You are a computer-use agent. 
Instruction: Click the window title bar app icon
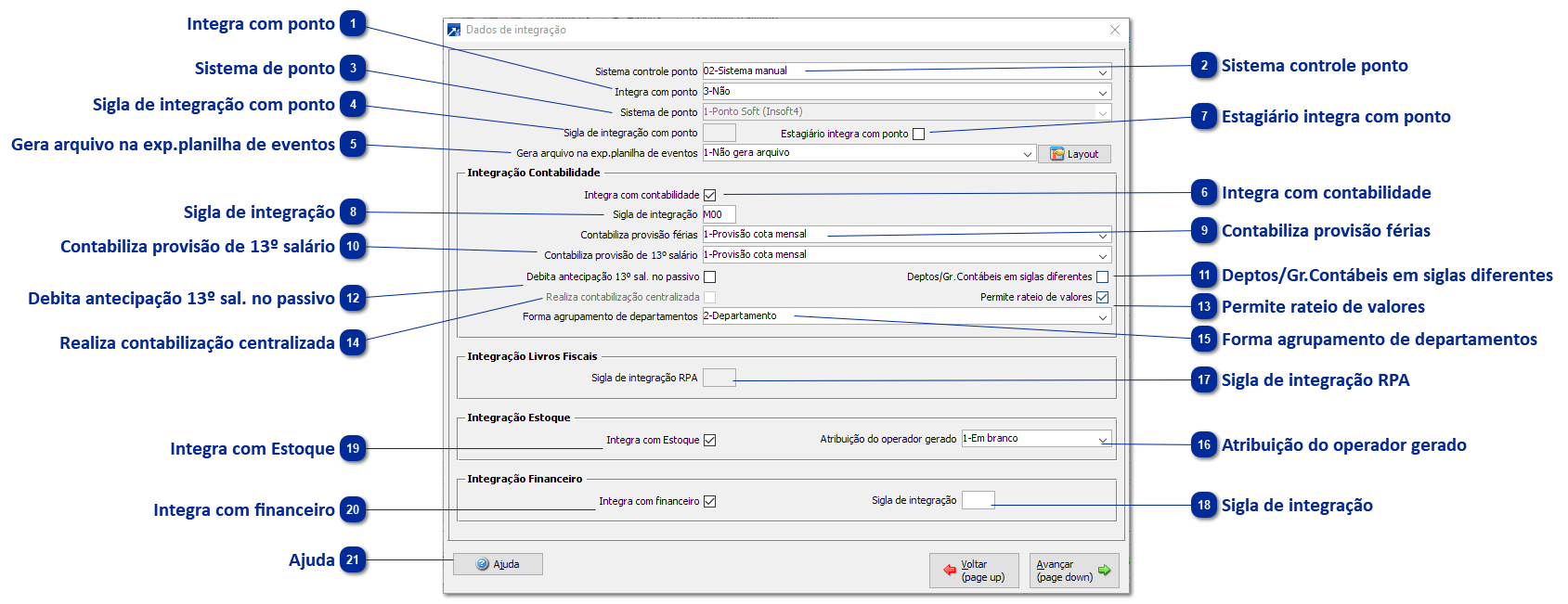pyautogui.click(x=454, y=30)
